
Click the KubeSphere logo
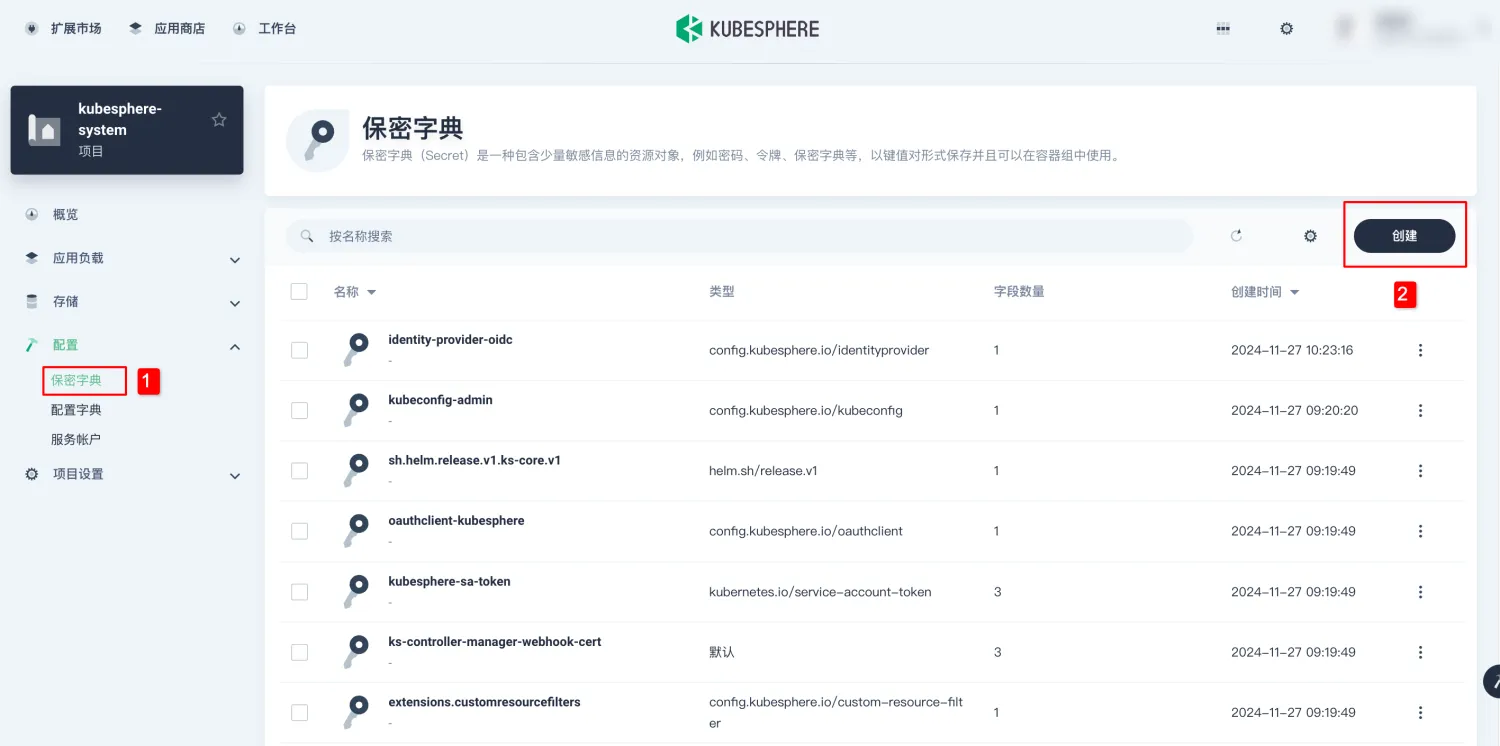coord(748,29)
